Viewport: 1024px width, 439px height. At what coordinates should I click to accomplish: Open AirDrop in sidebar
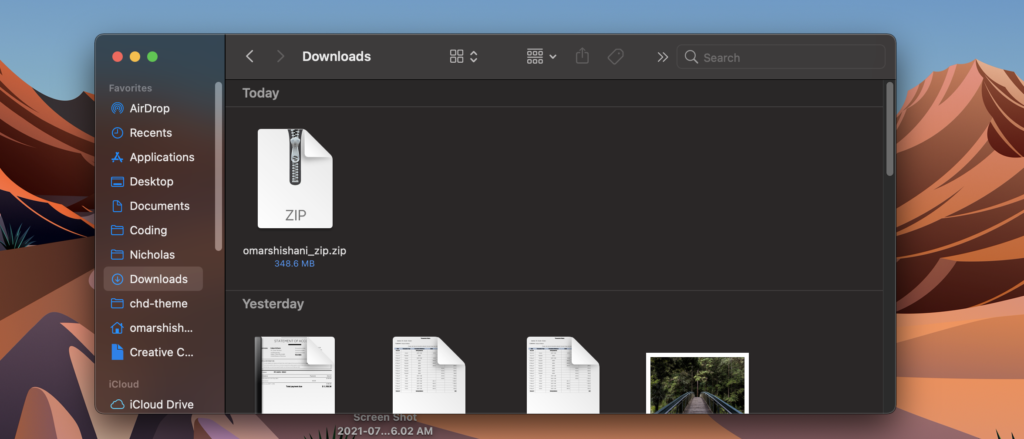pyautogui.click(x=153, y=108)
